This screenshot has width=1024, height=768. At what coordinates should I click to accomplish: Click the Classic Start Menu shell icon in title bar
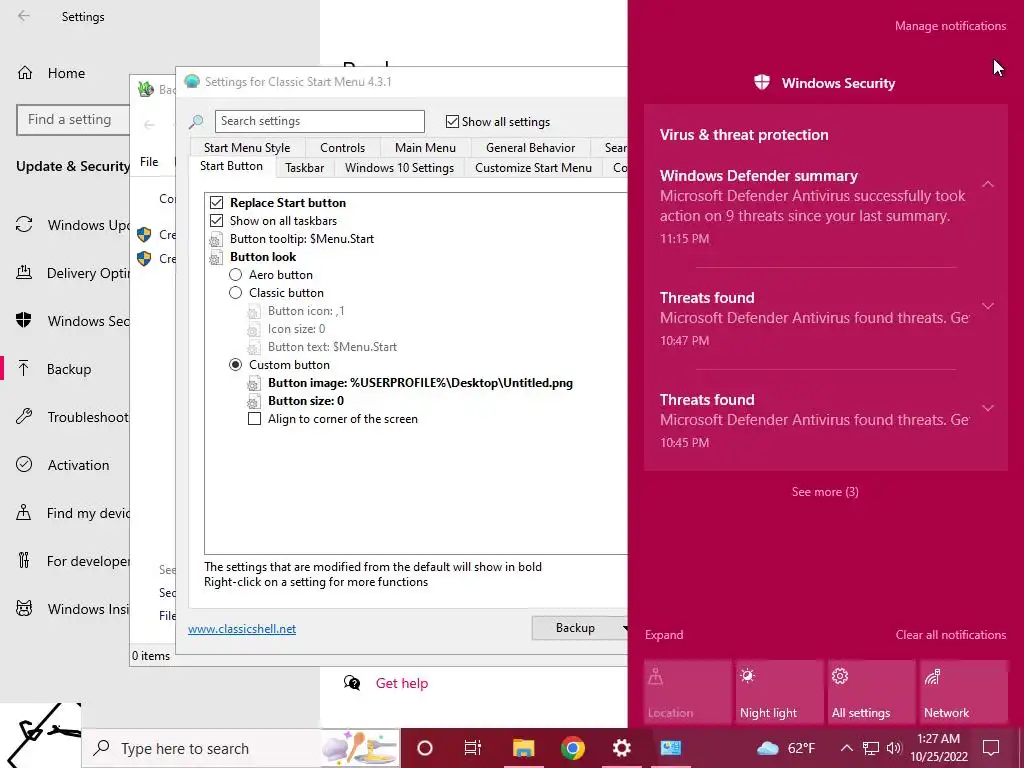[191, 81]
